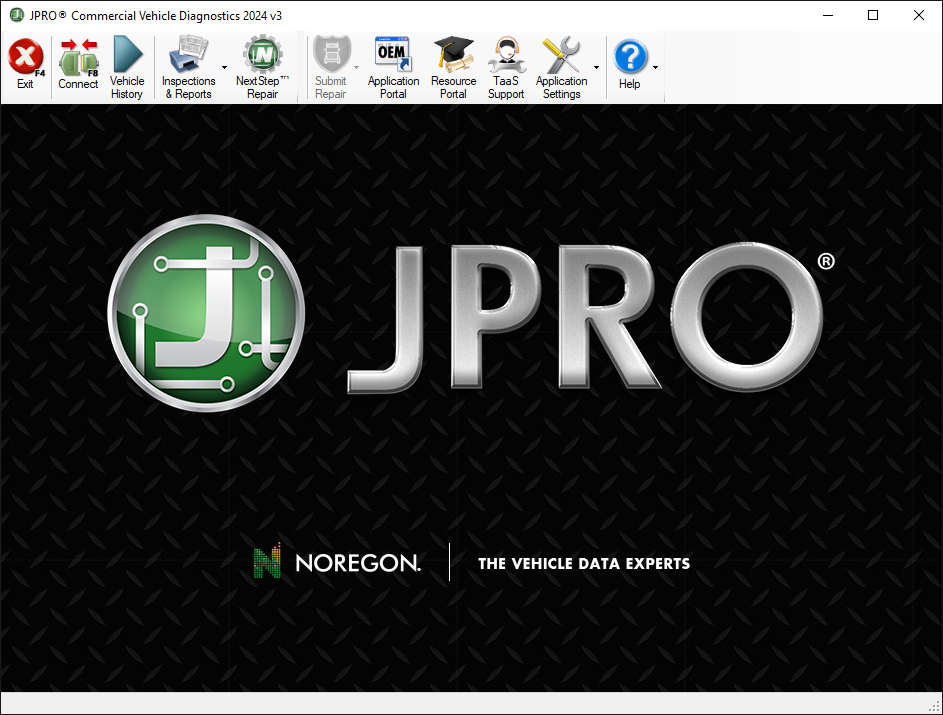Click the red Exit icon

(25, 57)
